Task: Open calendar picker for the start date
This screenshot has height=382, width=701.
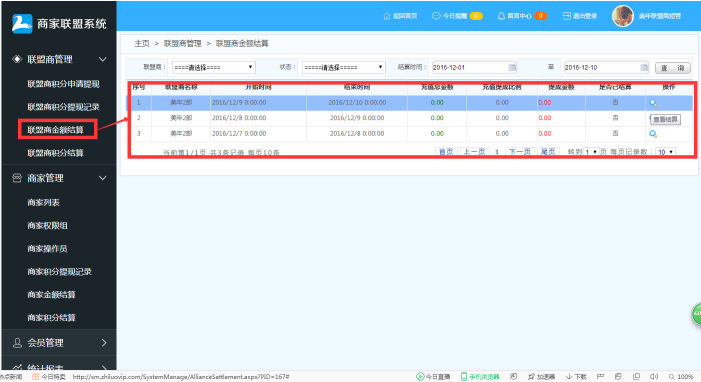Action: tap(512, 68)
